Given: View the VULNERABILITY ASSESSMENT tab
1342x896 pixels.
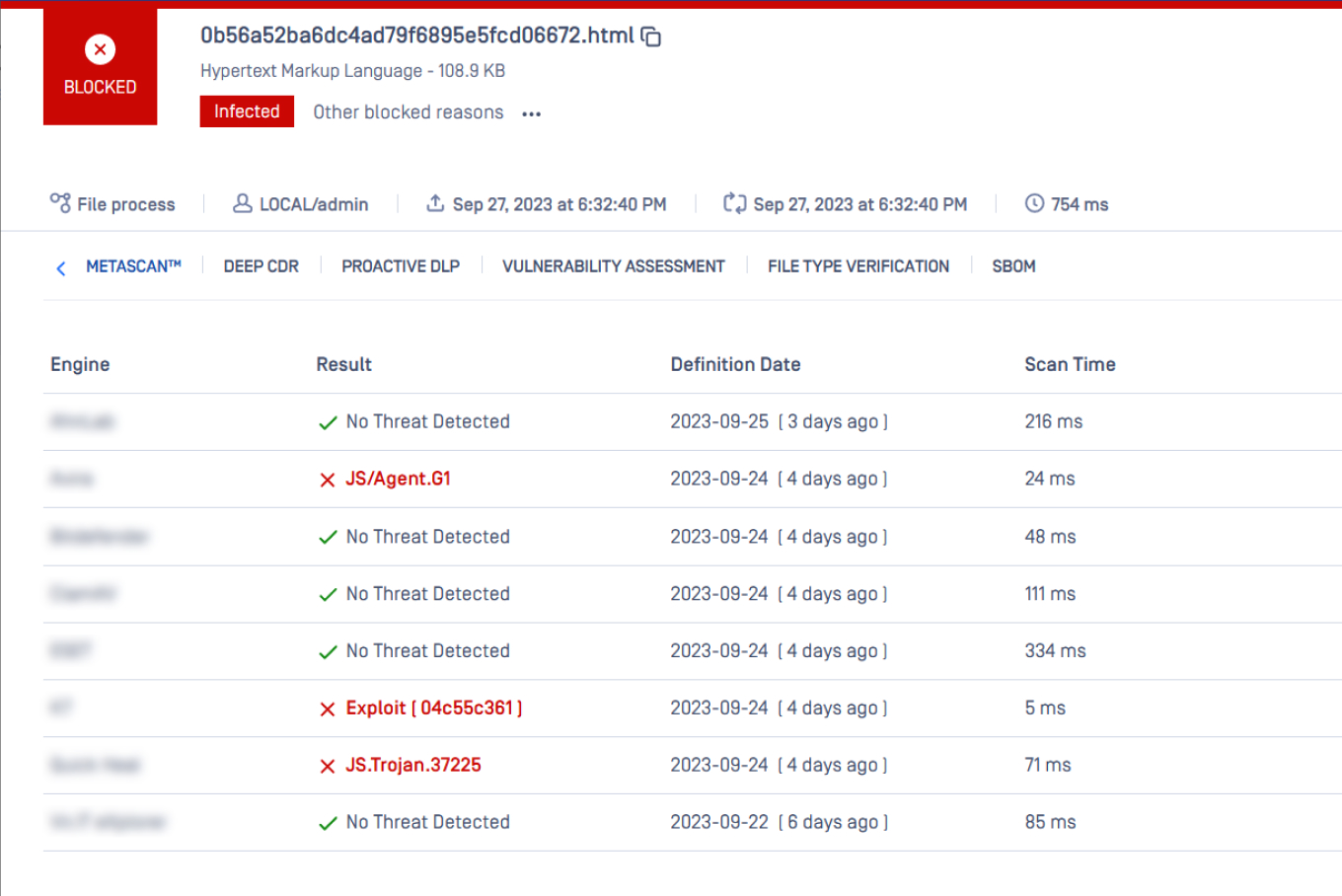Looking at the screenshot, I should pyautogui.click(x=613, y=266).
